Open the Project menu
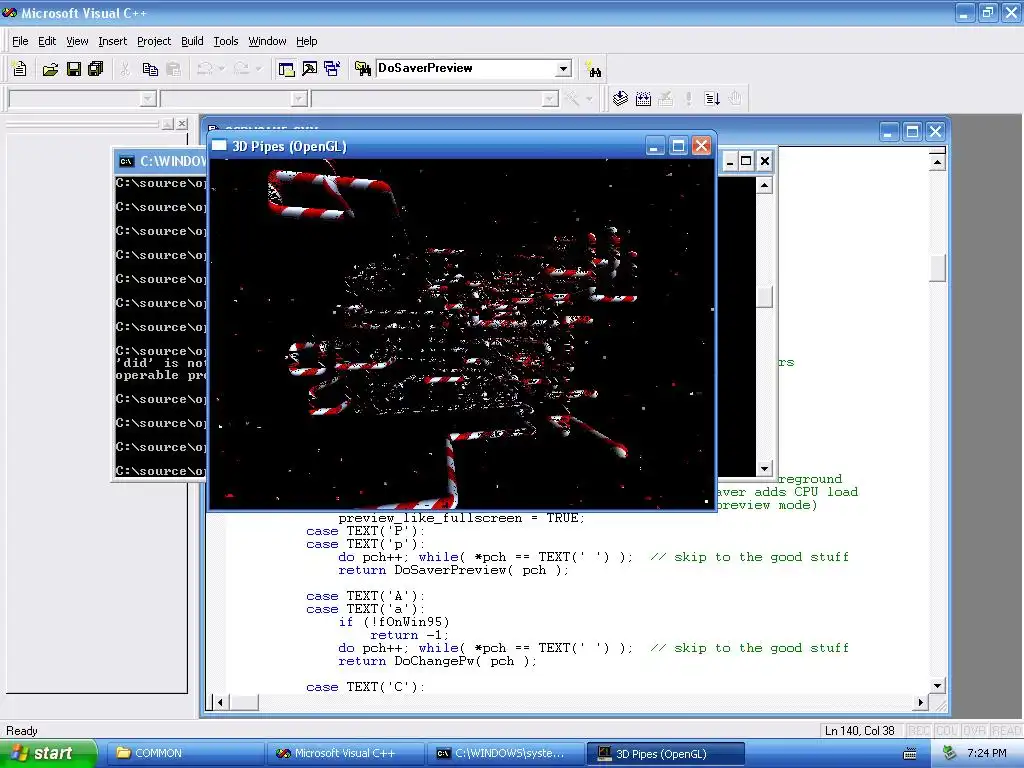Viewport: 1024px width, 768px height. click(x=154, y=41)
